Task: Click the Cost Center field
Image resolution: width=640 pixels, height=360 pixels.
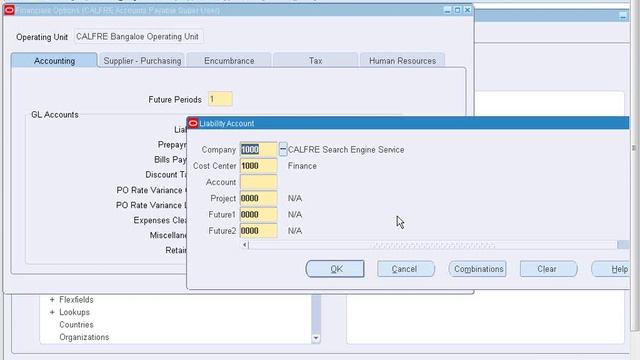Action: (x=258, y=166)
